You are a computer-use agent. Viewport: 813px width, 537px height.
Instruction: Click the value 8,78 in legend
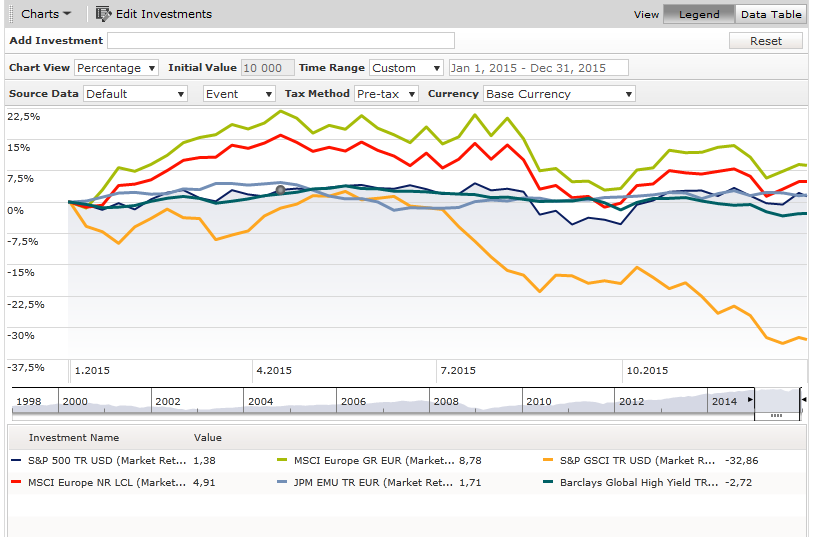(470, 460)
